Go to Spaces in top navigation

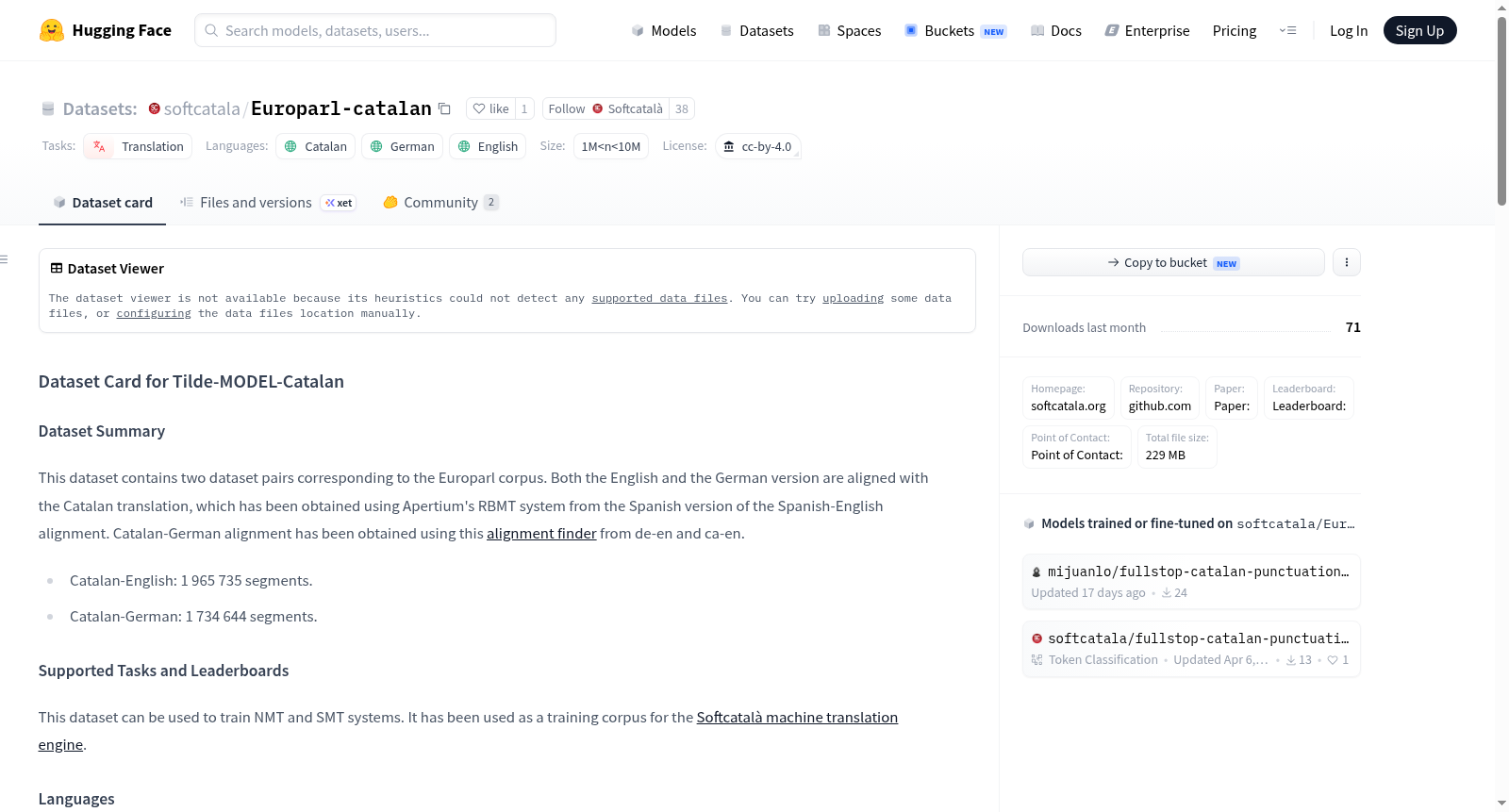(x=849, y=30)
